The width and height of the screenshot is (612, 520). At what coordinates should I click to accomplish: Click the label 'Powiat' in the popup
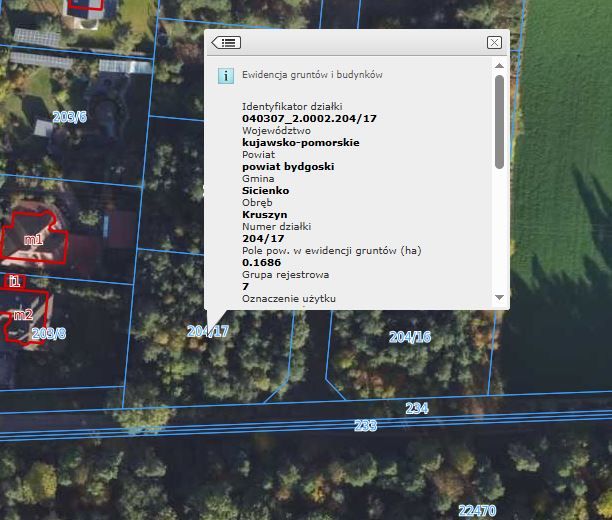[258, 155]
